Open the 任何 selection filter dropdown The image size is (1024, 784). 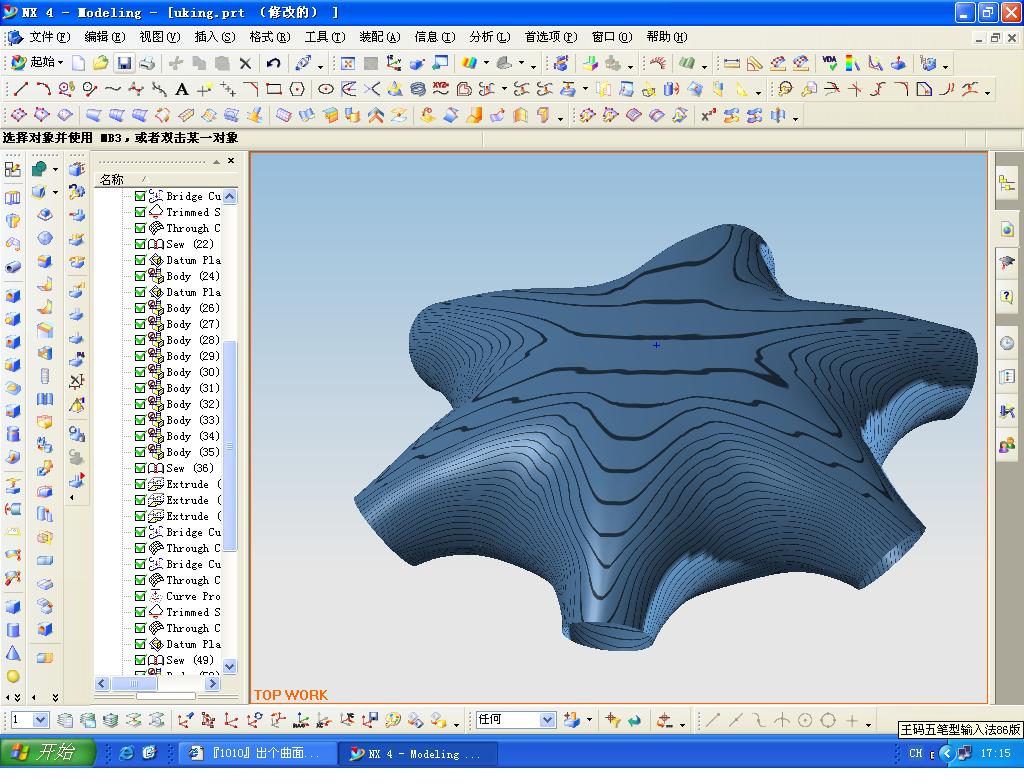coord(548,720)
